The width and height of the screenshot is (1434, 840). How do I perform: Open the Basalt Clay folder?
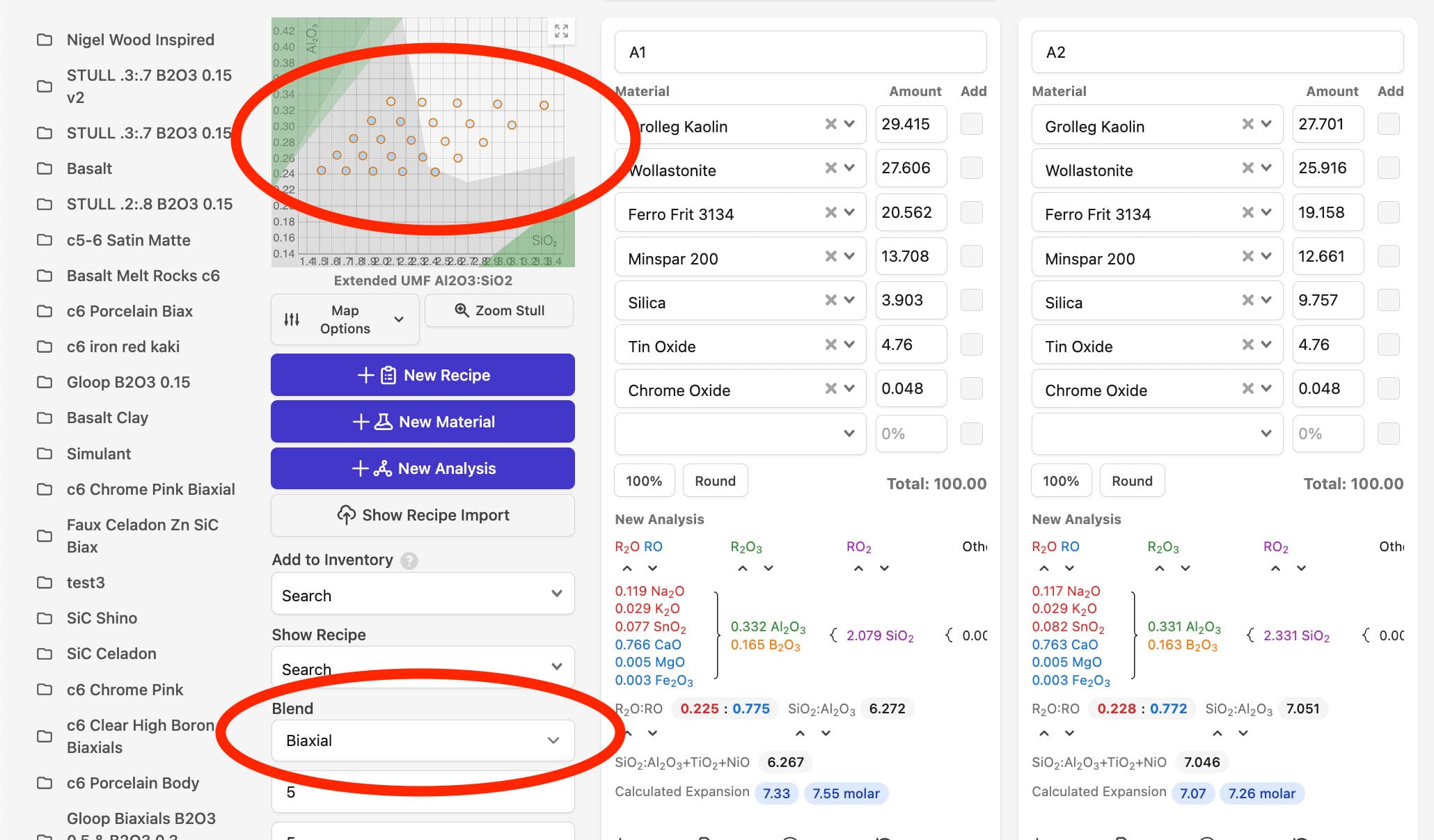coord(107,418)
